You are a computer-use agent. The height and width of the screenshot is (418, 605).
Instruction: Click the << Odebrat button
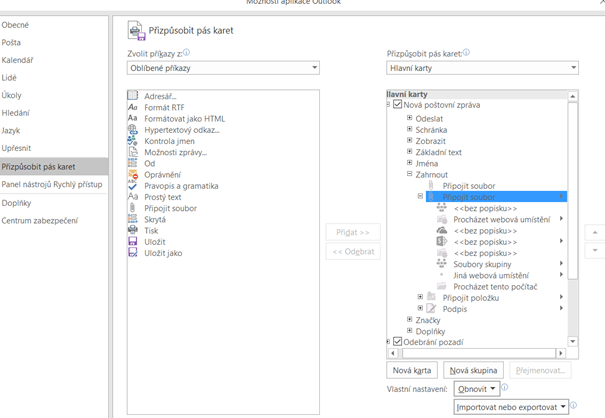click(x=353, y=252)
